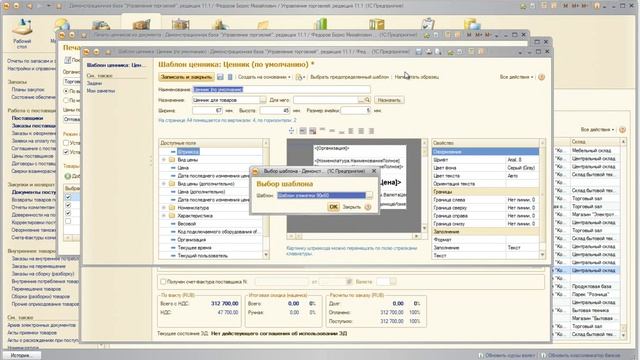Click scroll down arrow of available fields list

(x=266, y=255)
